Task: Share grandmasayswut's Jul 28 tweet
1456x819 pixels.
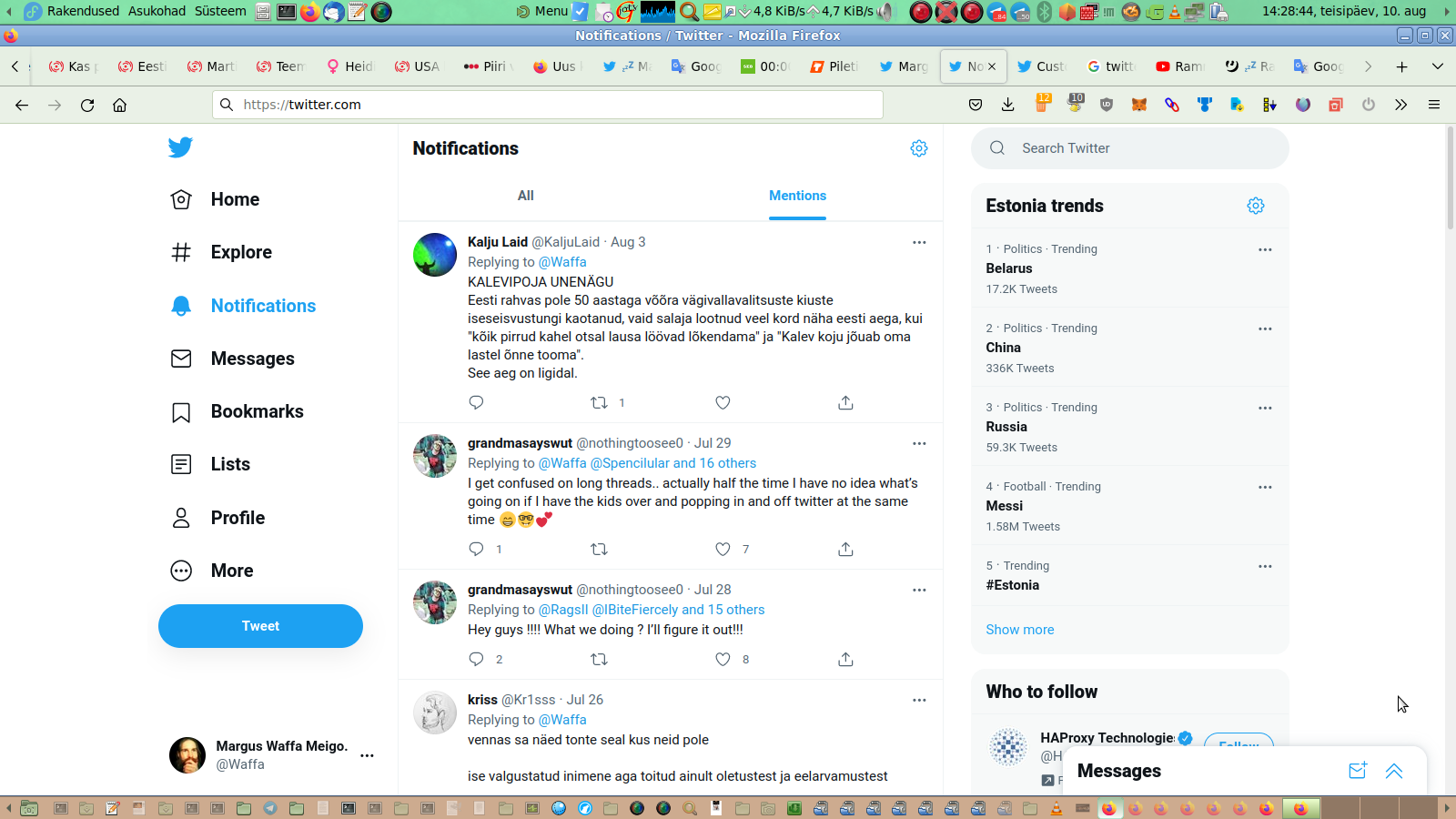Action: [845, 659]
